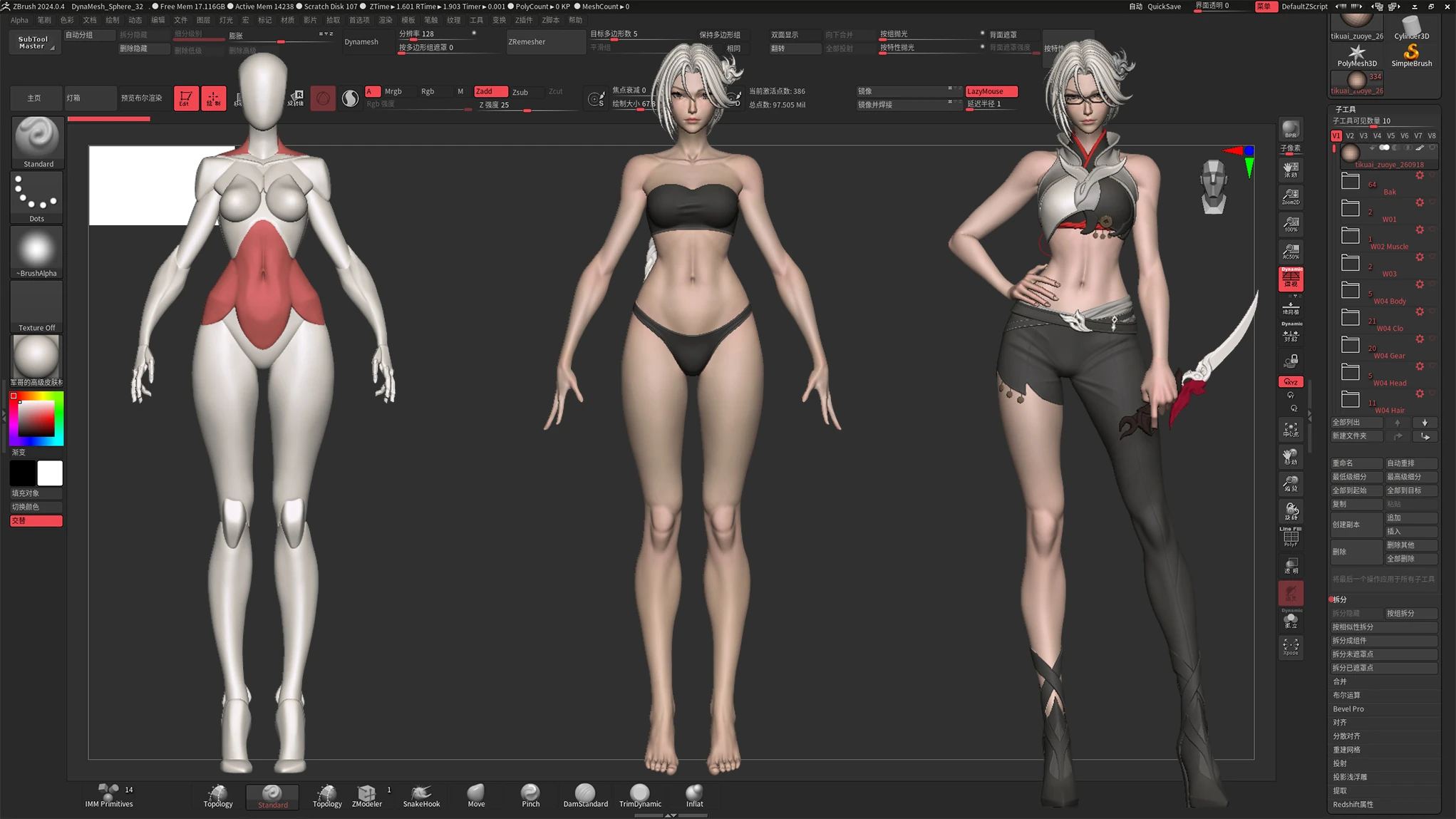
Task: Switch to V2 visibility set tab
Action: point(1349,135)
